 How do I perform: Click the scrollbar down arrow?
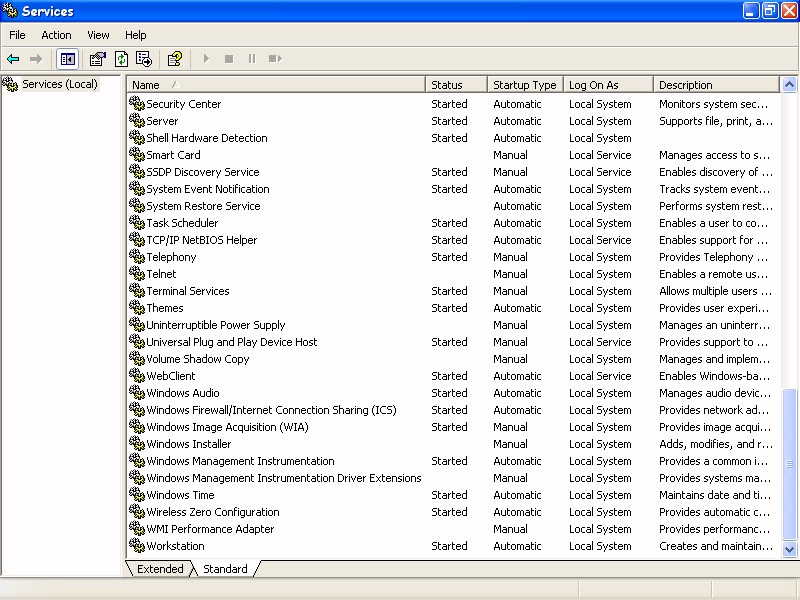tap(789, 549)
